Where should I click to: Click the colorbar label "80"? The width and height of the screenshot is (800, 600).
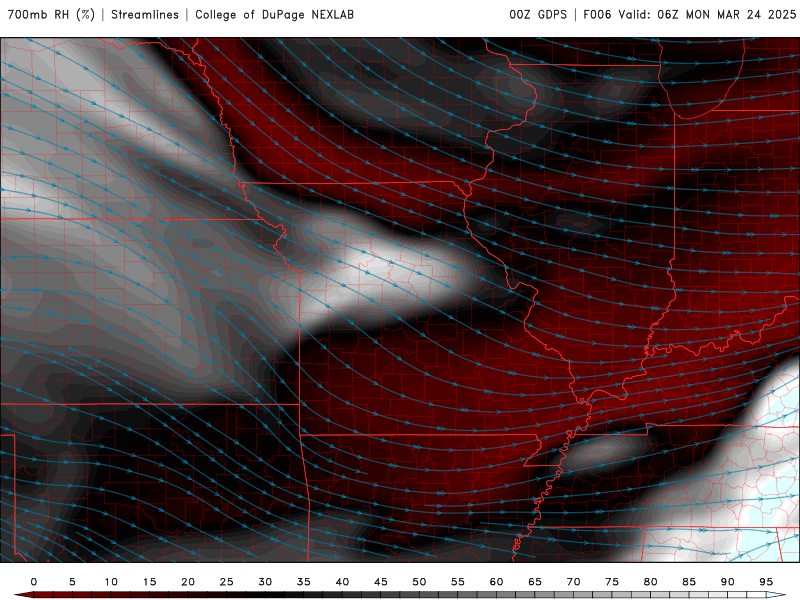(651, 582)
